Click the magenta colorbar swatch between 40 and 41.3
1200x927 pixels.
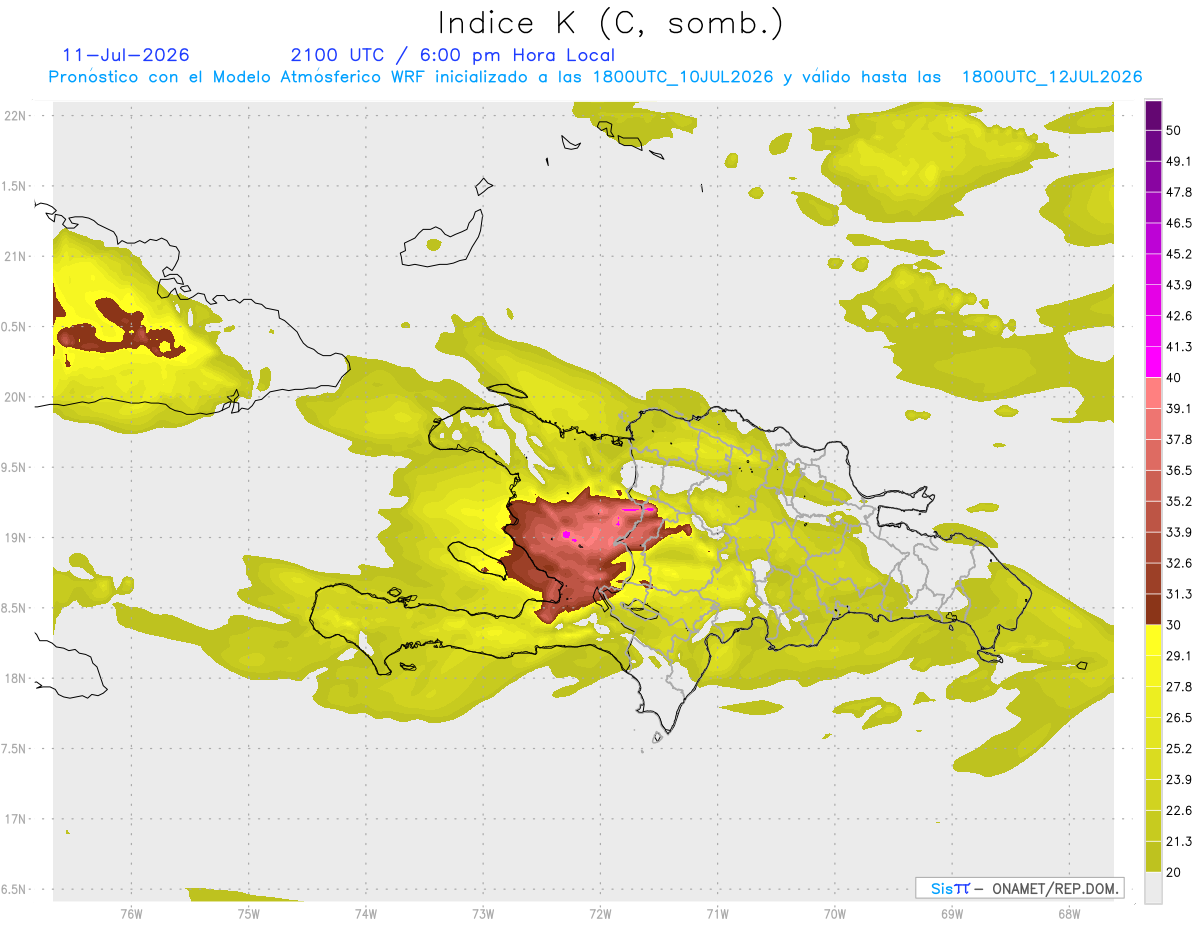pos(1153,362)
